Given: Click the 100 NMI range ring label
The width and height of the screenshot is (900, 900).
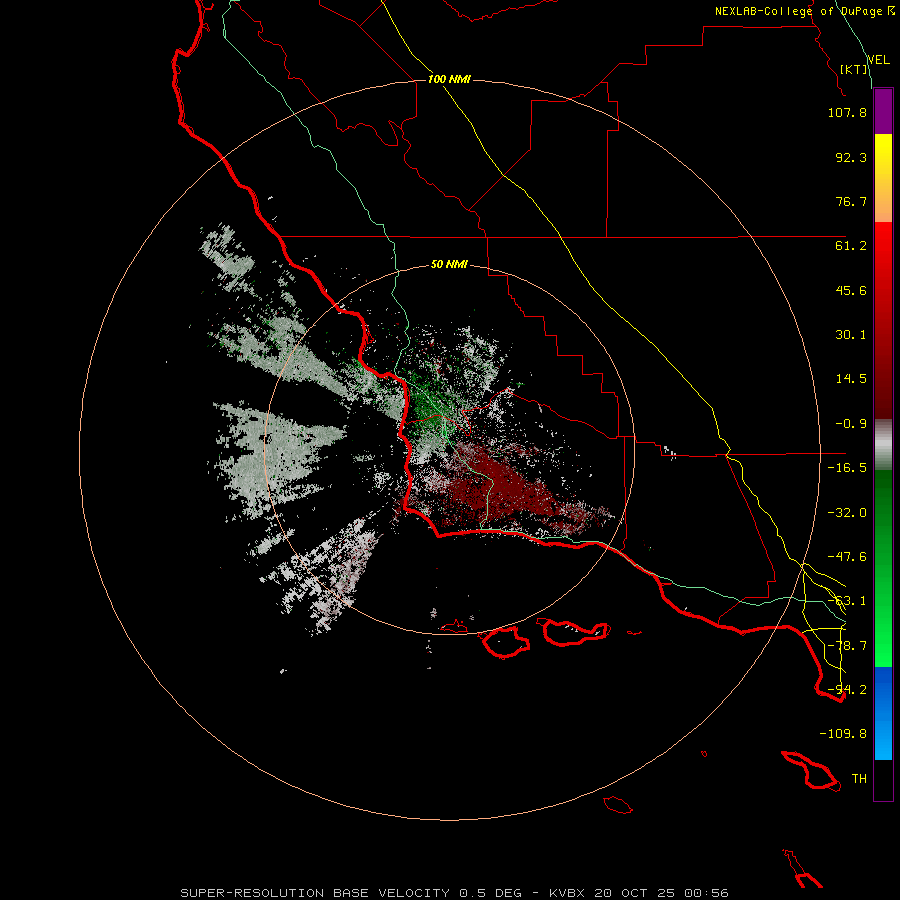Looking at the screenshot, I should coord(449,79).
